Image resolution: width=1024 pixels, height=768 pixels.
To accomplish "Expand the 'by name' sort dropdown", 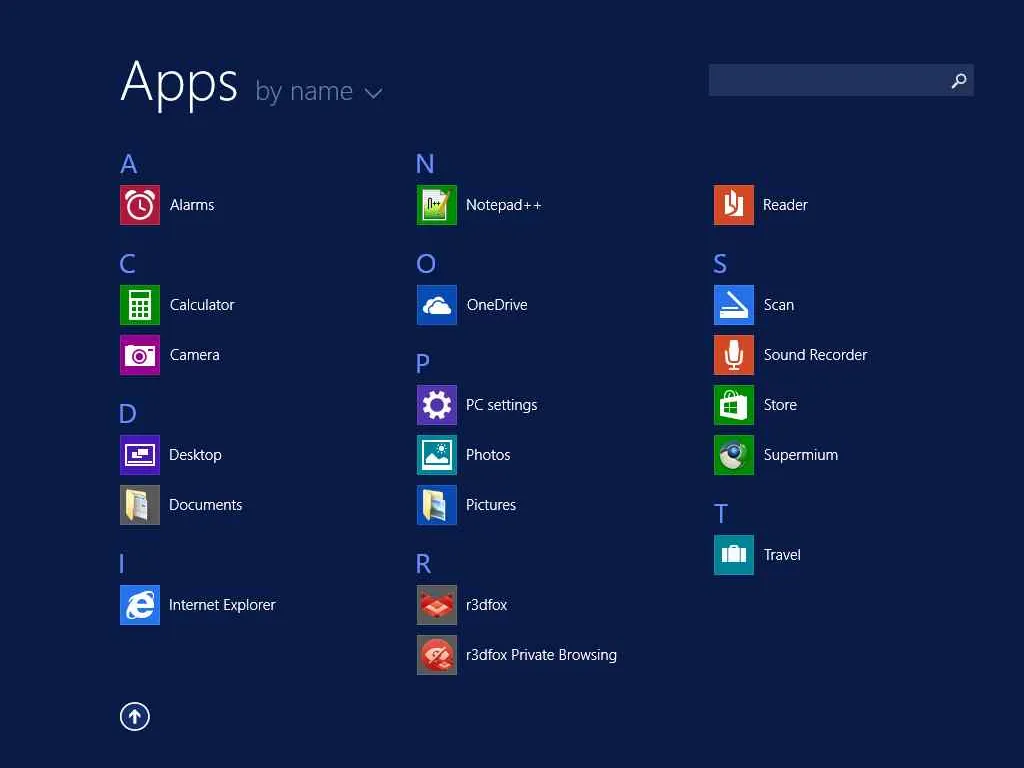I will pos(319,91).
